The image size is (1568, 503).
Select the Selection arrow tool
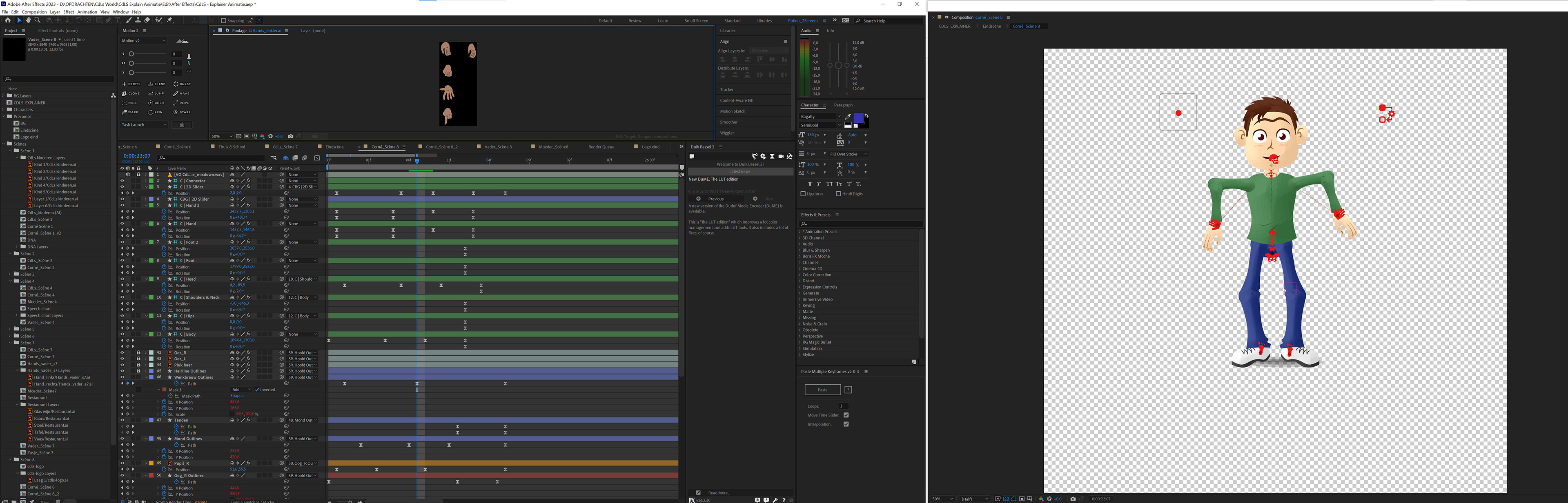pyautogui.click(x=20, y=20)
